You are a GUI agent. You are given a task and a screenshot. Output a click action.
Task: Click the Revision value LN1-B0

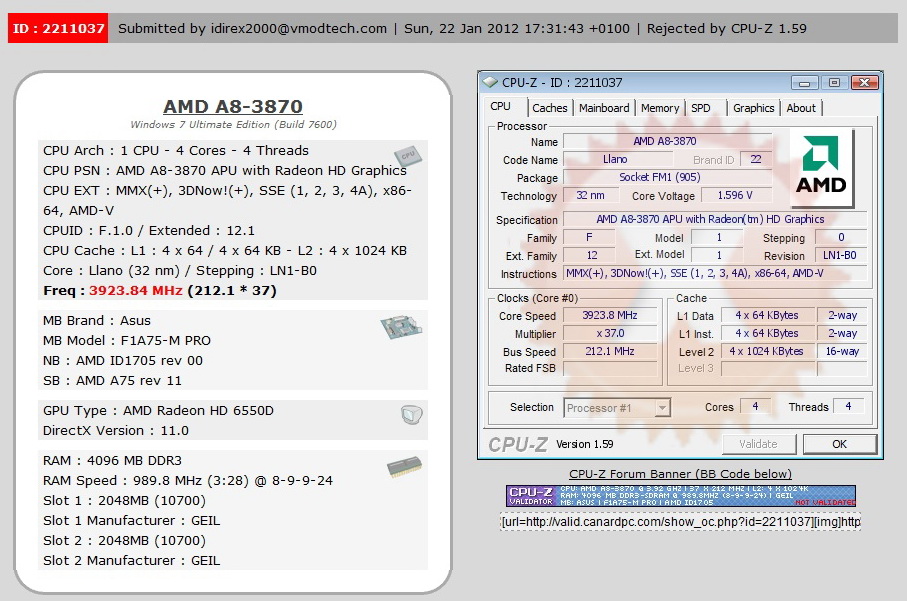(x=841, y=255)
